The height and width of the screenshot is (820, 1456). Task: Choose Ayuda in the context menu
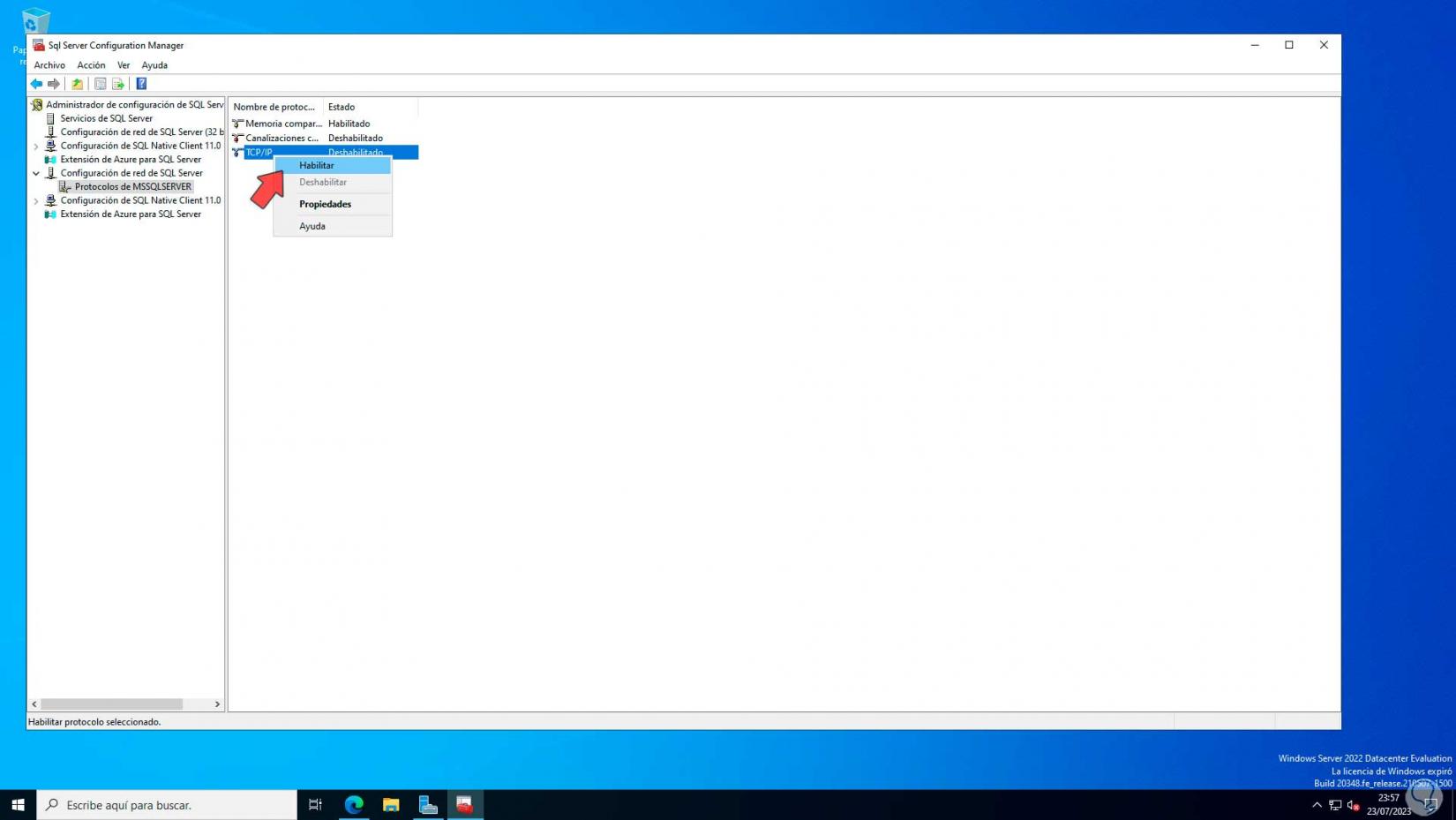pyautogui.click(x=333, y=226)
